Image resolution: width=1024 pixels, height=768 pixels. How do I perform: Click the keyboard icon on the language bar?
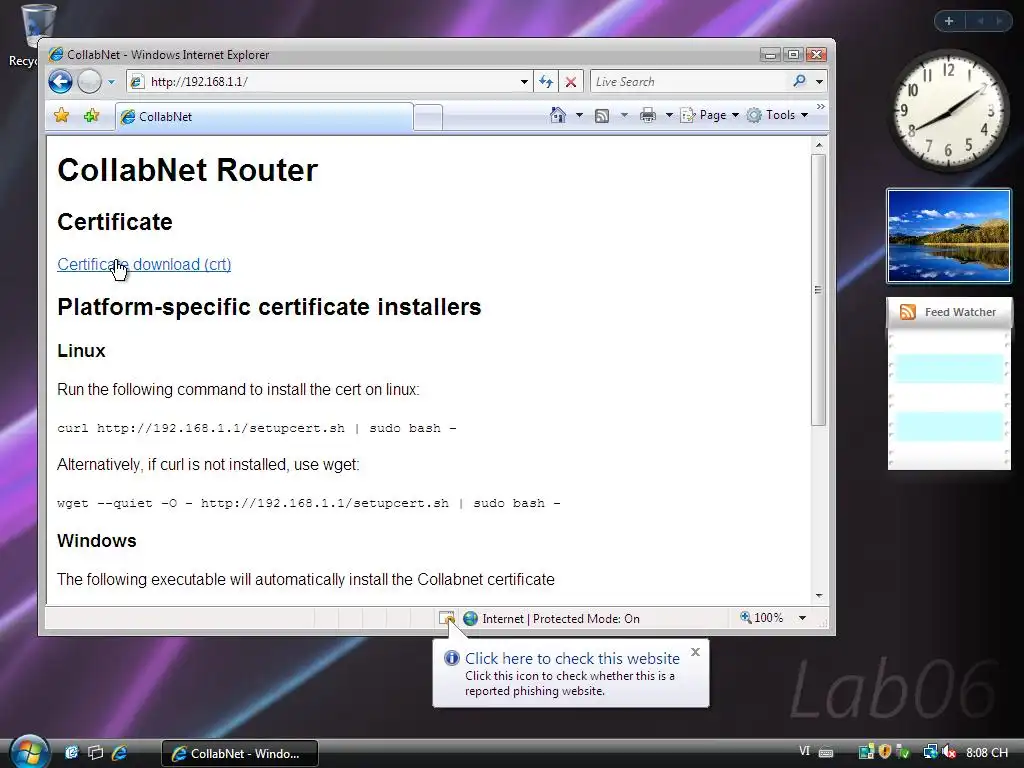tap(826, 753)
